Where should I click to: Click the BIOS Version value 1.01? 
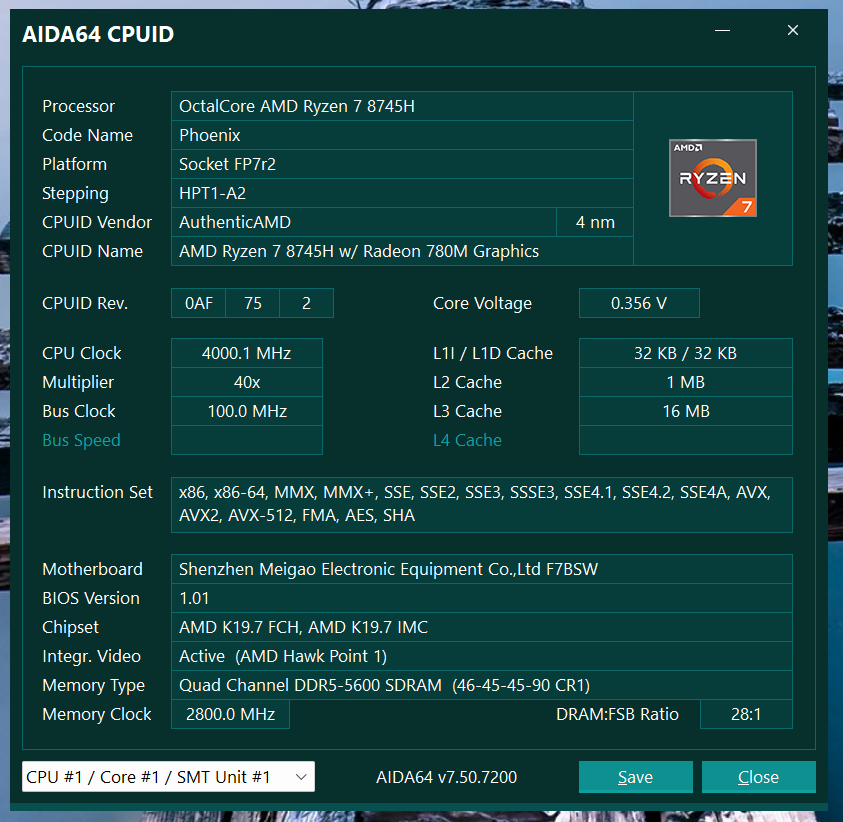(x=482, y=598)
